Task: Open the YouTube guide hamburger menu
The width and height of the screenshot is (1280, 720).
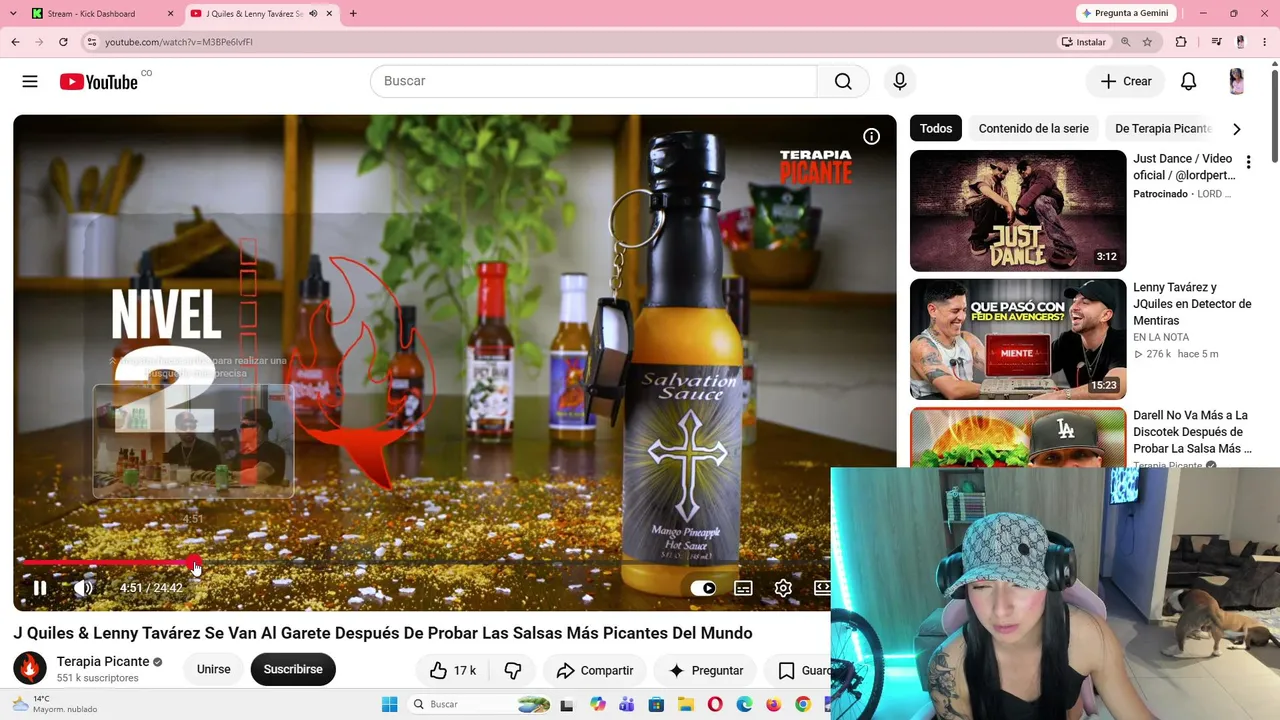Action: [30, 81]
